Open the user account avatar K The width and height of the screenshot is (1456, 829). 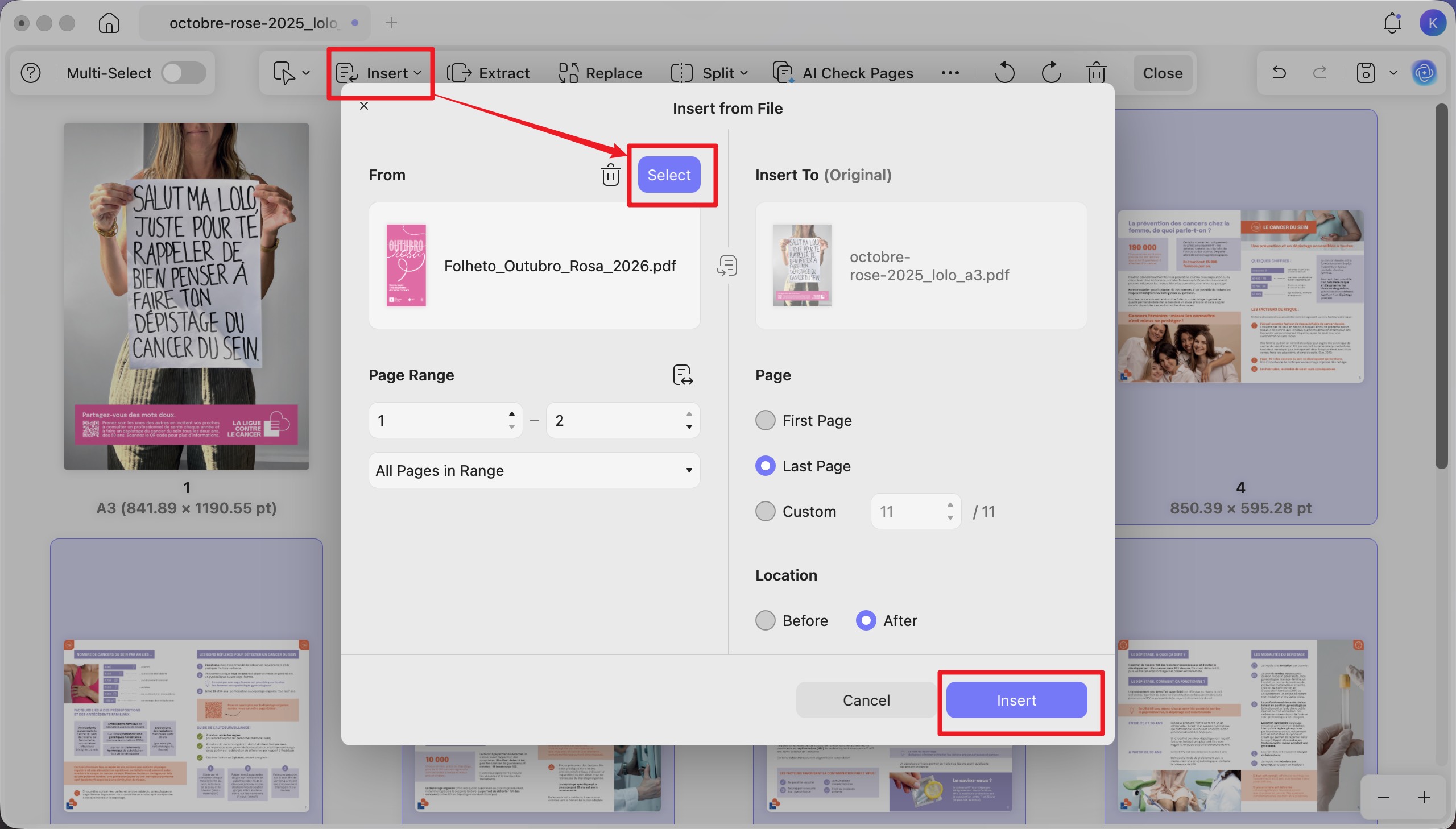point(1433,23)
